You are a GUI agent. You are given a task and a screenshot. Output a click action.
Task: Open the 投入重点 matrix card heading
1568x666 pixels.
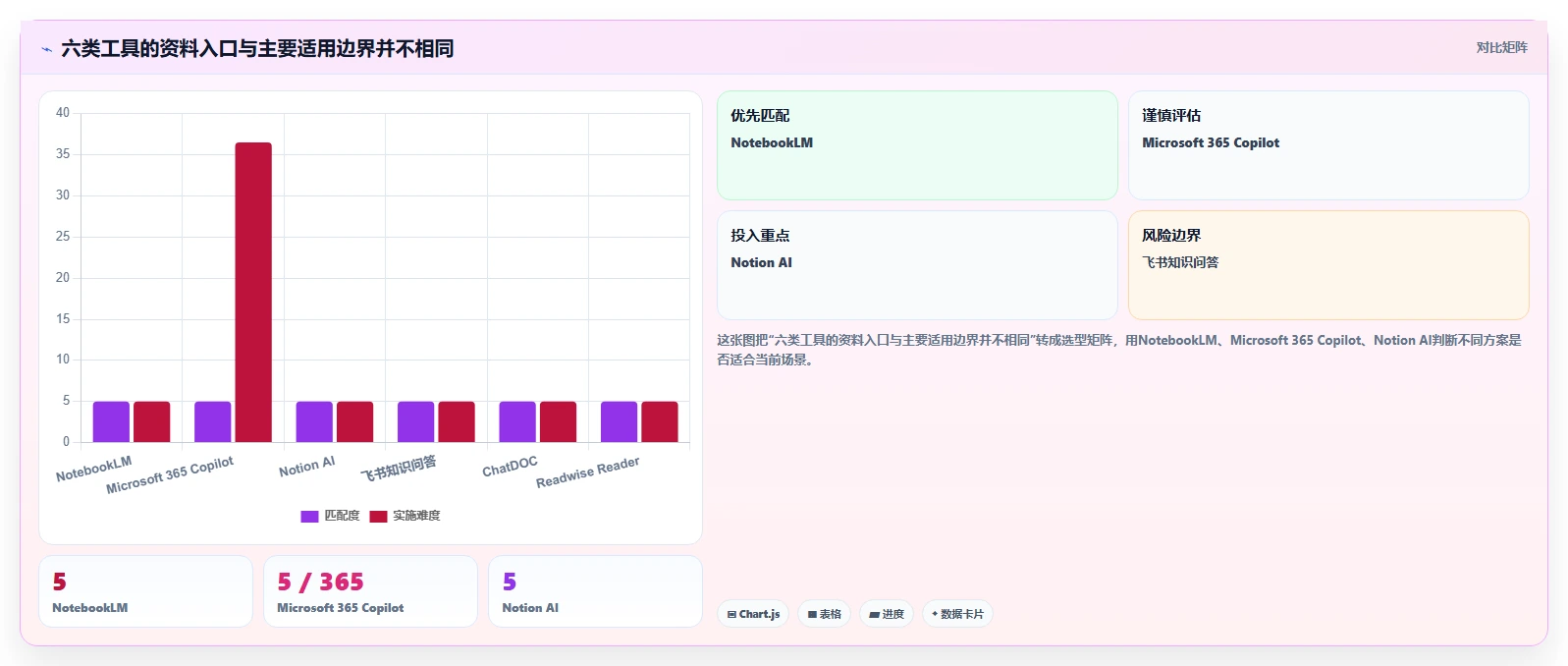[760, 235]
